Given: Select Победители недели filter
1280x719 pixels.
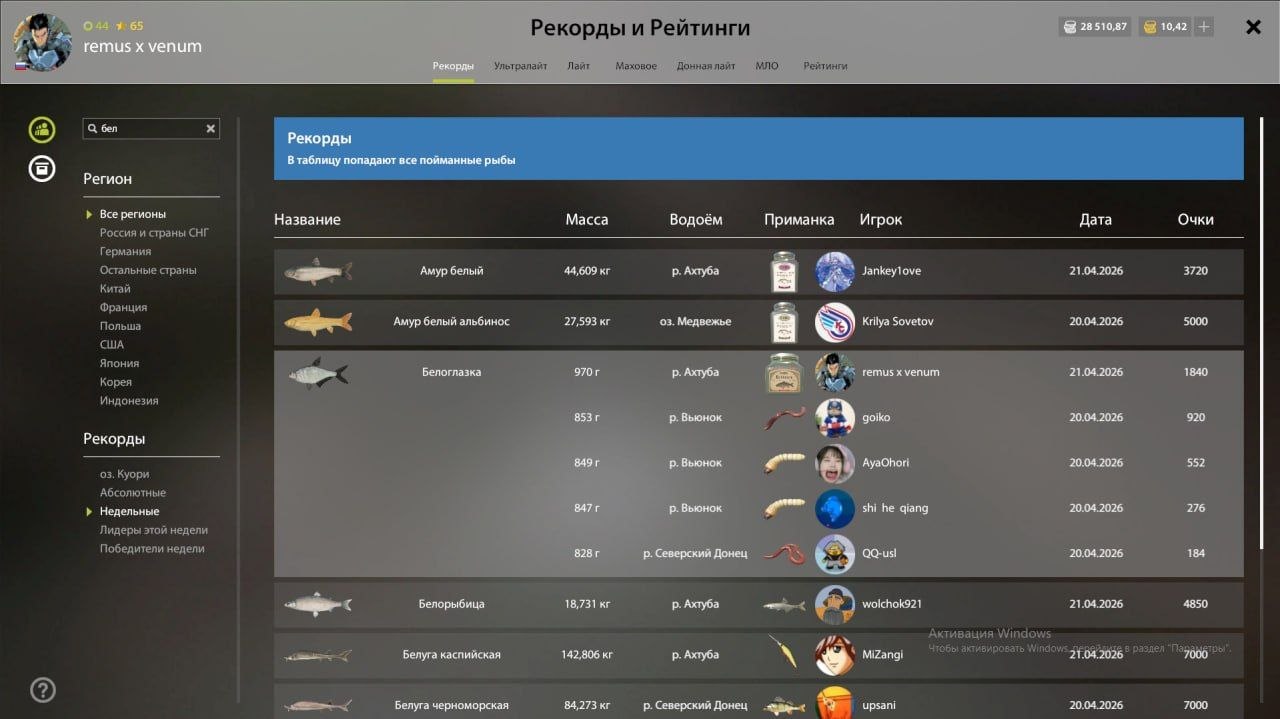Looking at the screenshot, I should click(x=152, y=549).
